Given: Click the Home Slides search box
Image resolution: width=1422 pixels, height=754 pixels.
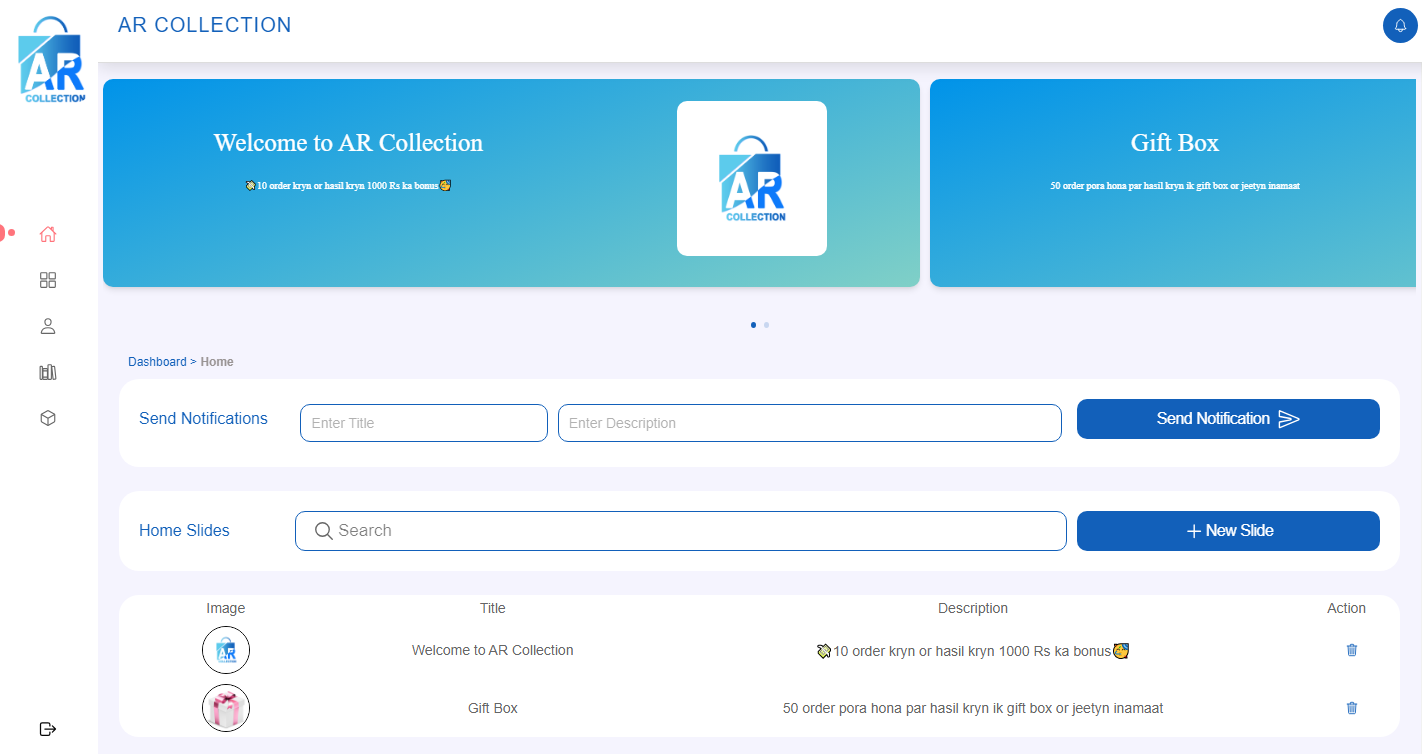Looking at the screenshot, I should click(680, 531).
